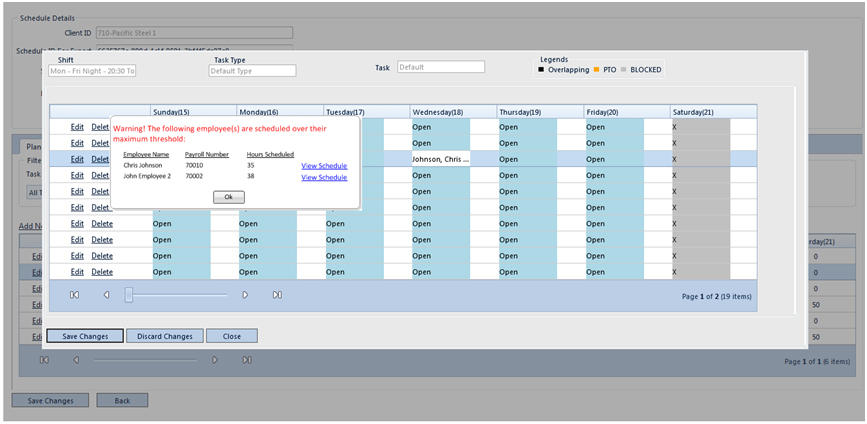Click Page 1 of 2 (19 items) text

[x=717, y=297]
